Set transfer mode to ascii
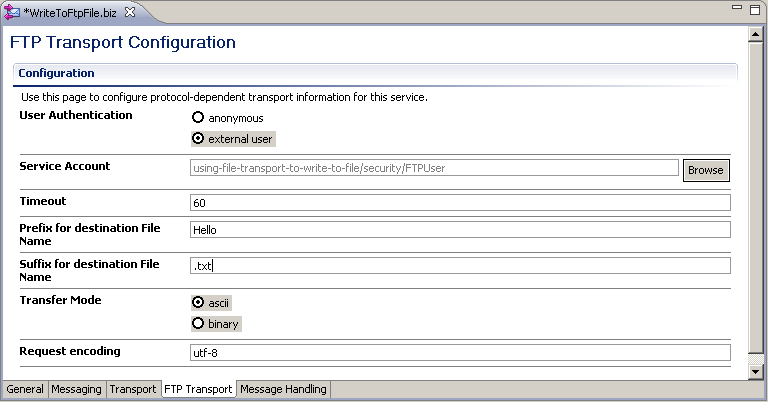This screenshot has width=768, height=402. [198, 302]
